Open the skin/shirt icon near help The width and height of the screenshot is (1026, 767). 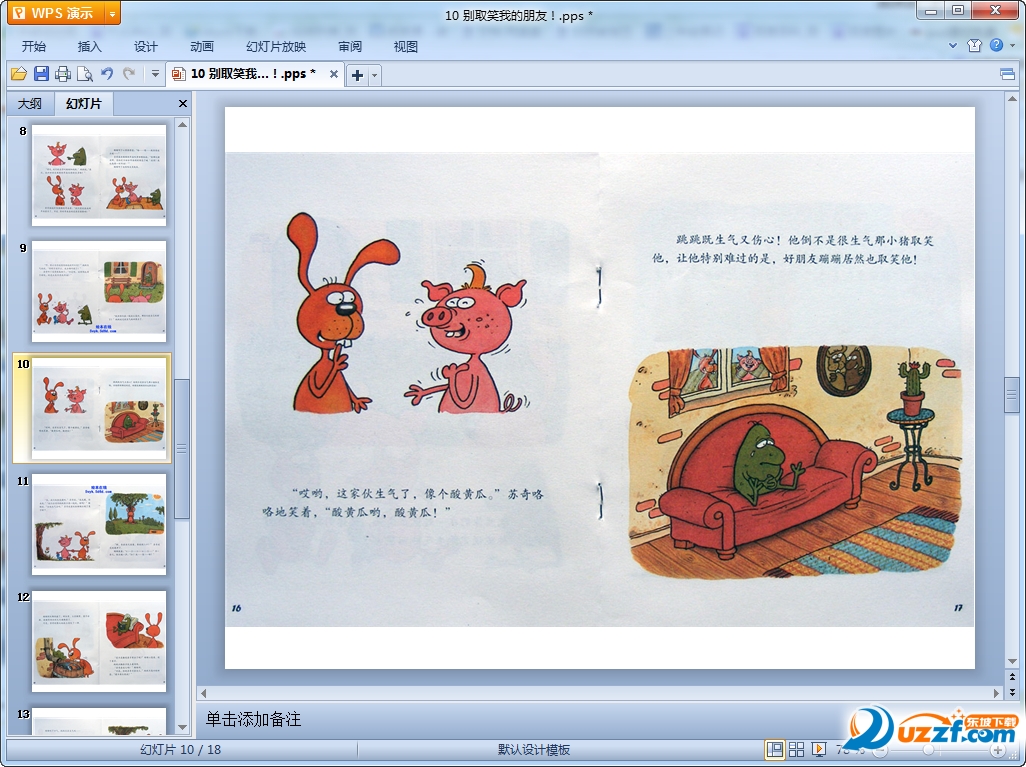click(x=975, y=45)
